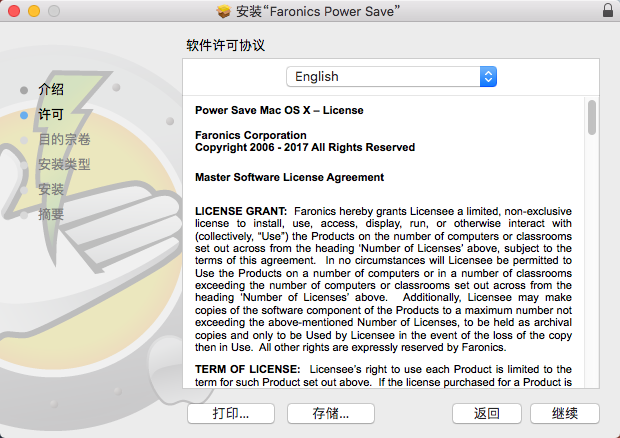Click the window title 安装 Faronics Power Save
Image resolution: width=620 pixels, height=438 pixels.
pos(318,11)
